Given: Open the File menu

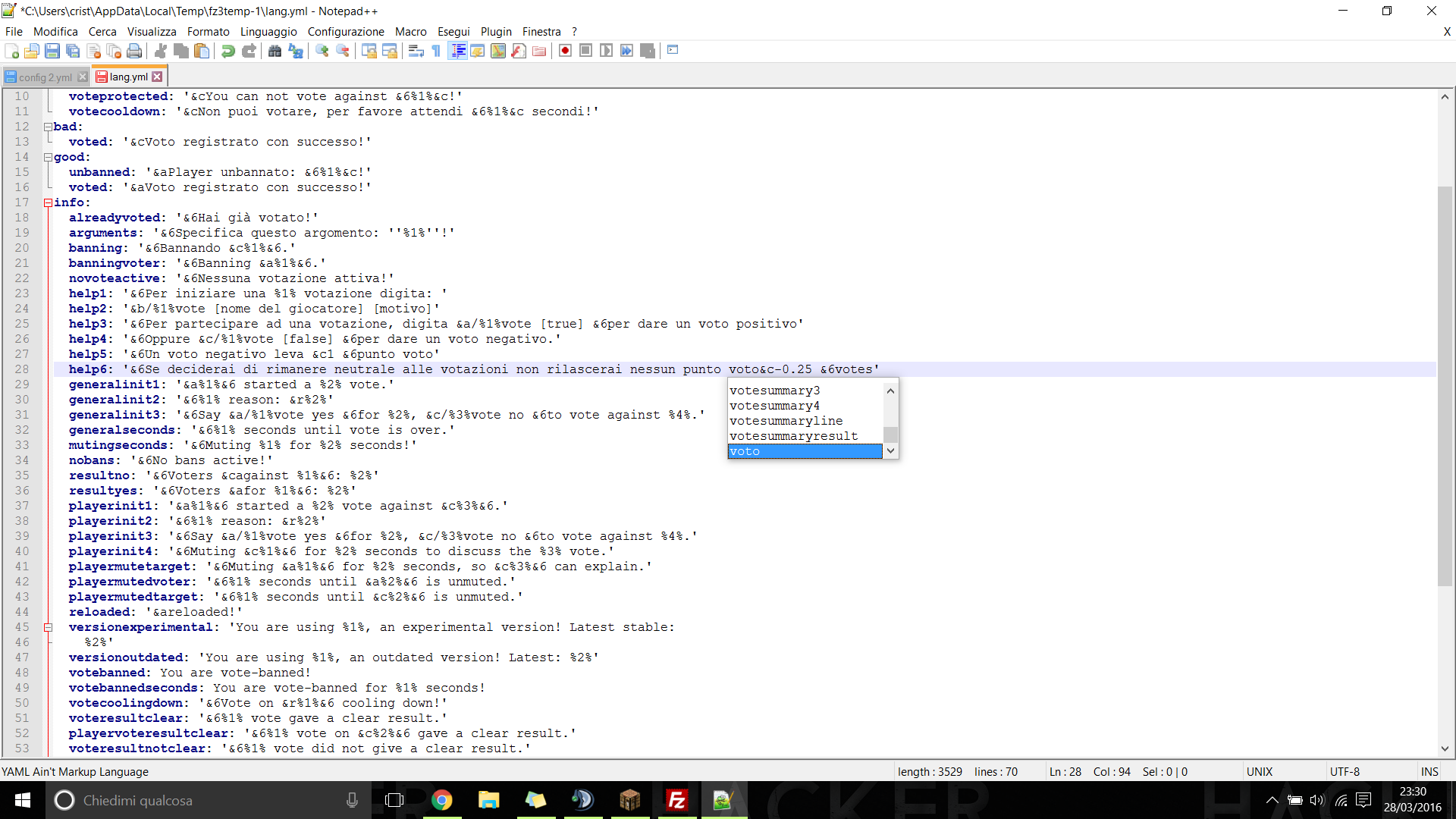Looking at the screenshot, I should (x=14, y=32).
